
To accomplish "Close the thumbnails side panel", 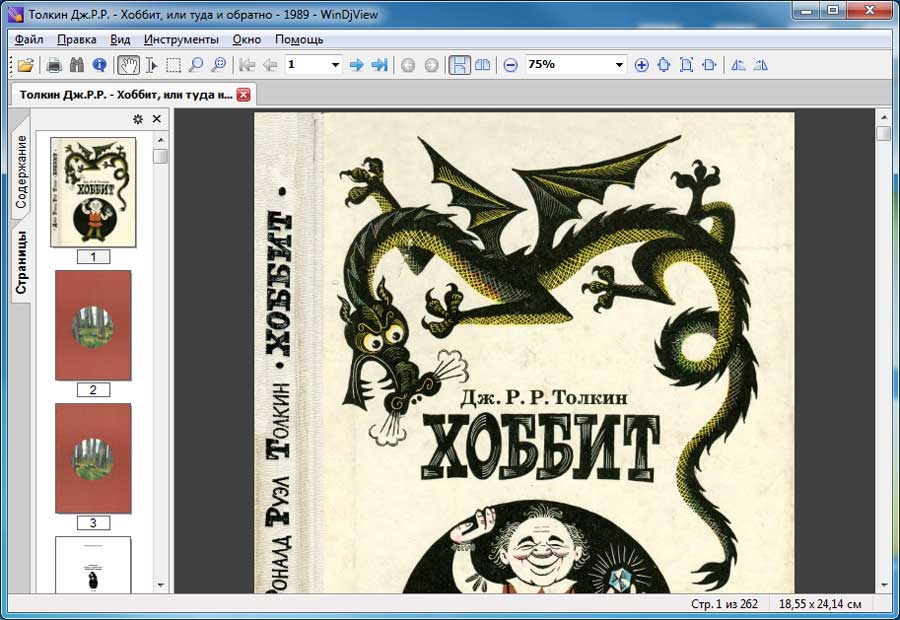I will click(x=157, y=119).
